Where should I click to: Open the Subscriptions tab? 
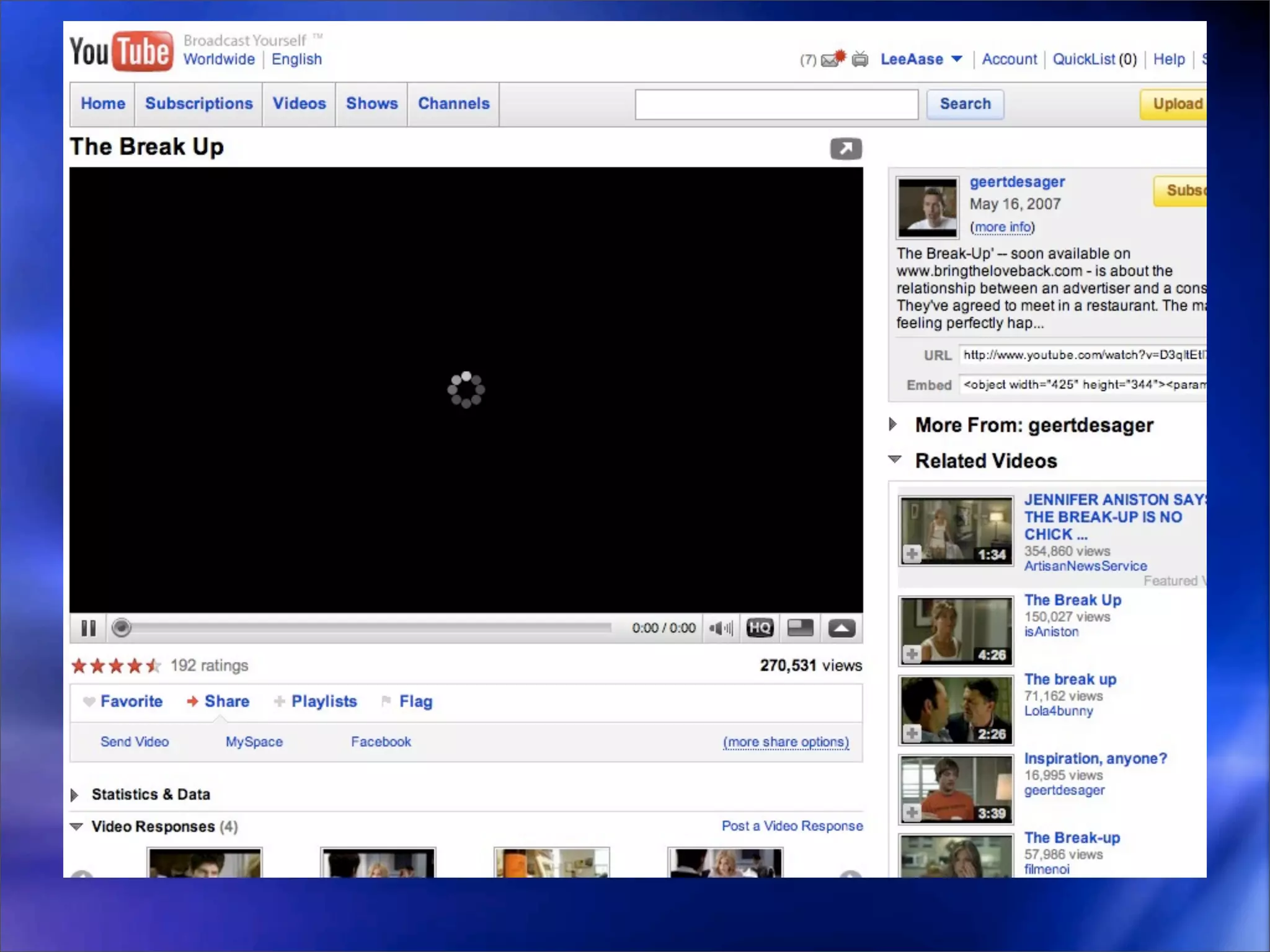tap(199, 104)
